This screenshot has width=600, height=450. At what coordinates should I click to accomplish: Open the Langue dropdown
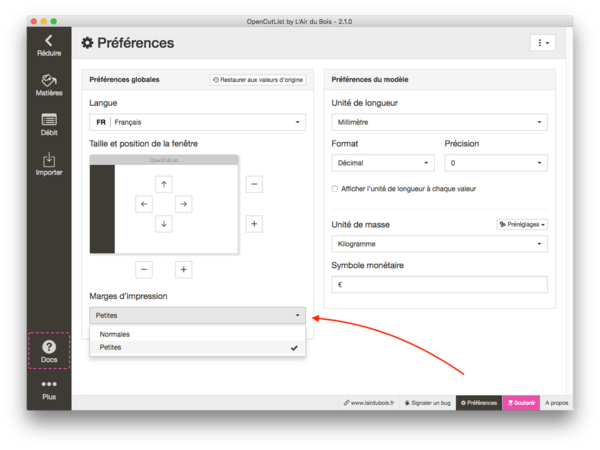pos(197,122)
